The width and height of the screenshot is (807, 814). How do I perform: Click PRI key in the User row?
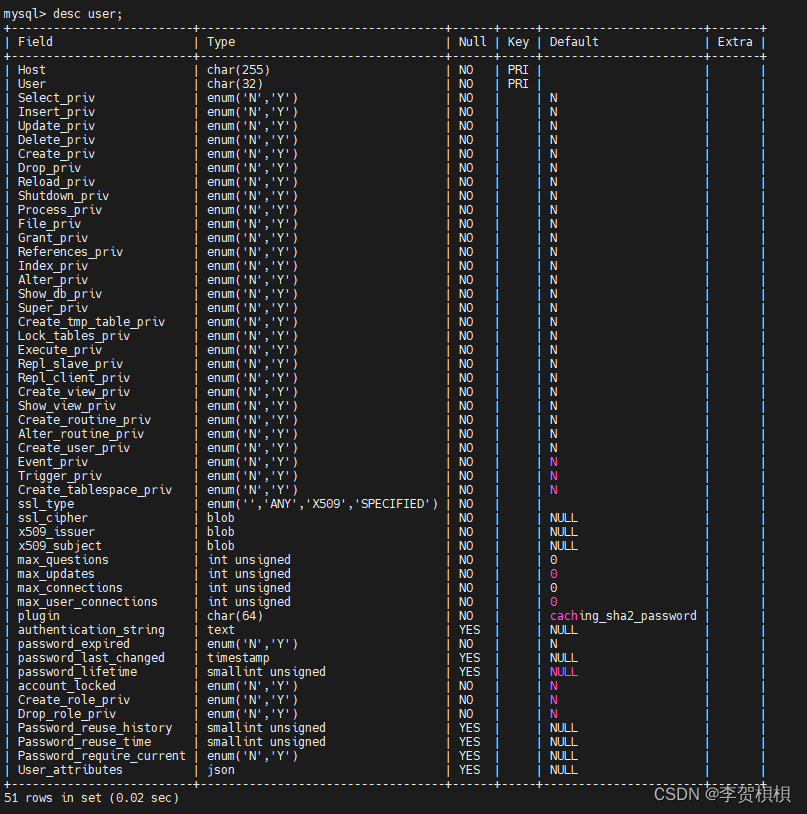518,84
